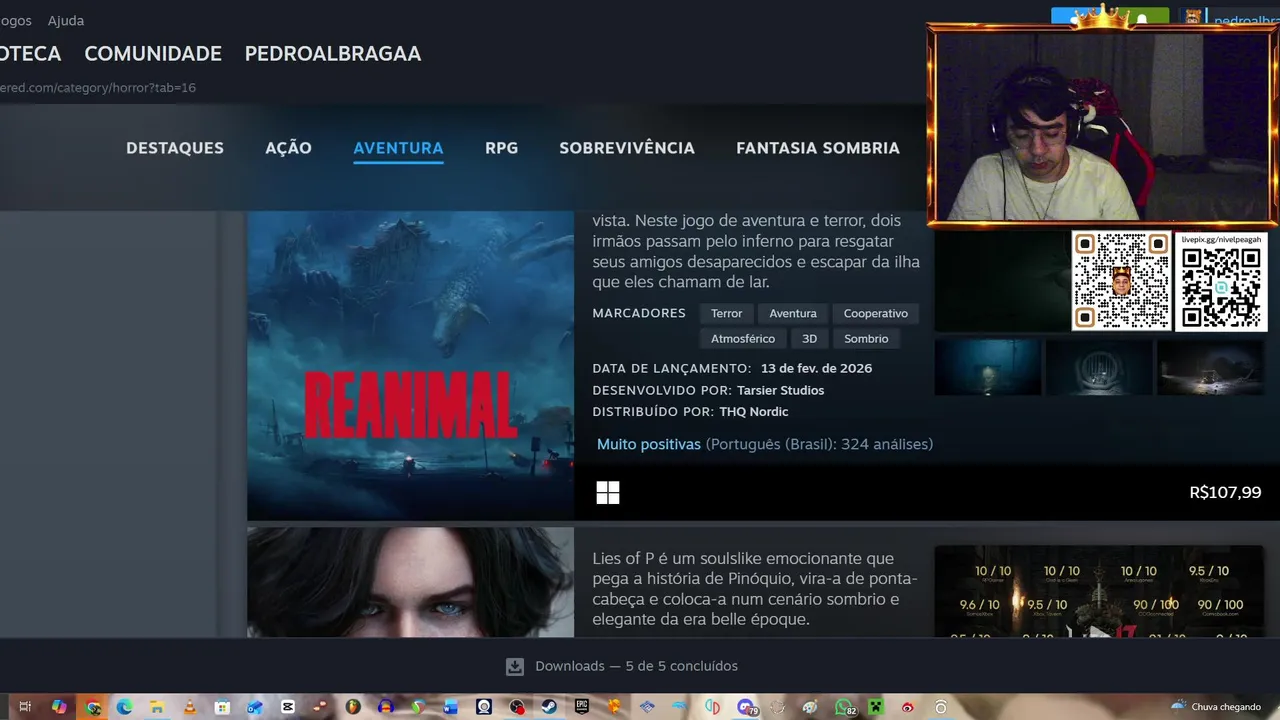
Task: Launch Minecraft from the taskbar
Action: pyautogui.click(x=875, y=707)
